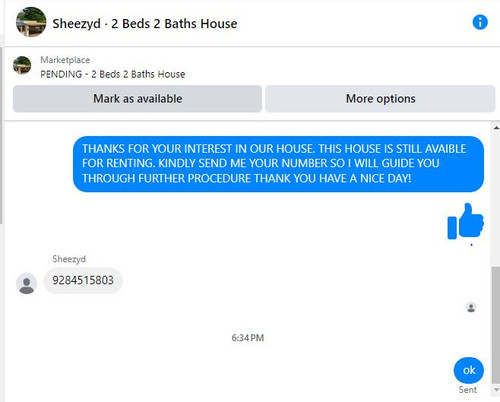
Task: Click the Sent status label
Action: (467, 390)
